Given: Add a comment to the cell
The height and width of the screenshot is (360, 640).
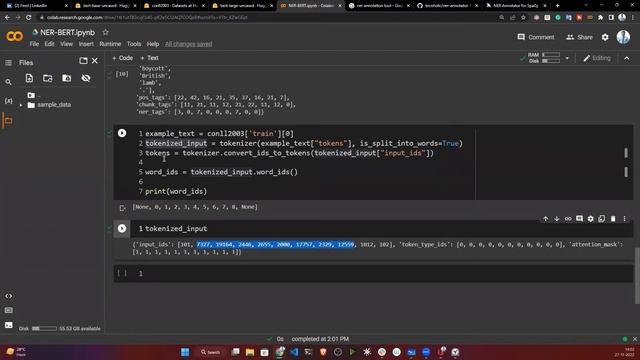Looking at the screenshot, I should click(x=579, y=219).
